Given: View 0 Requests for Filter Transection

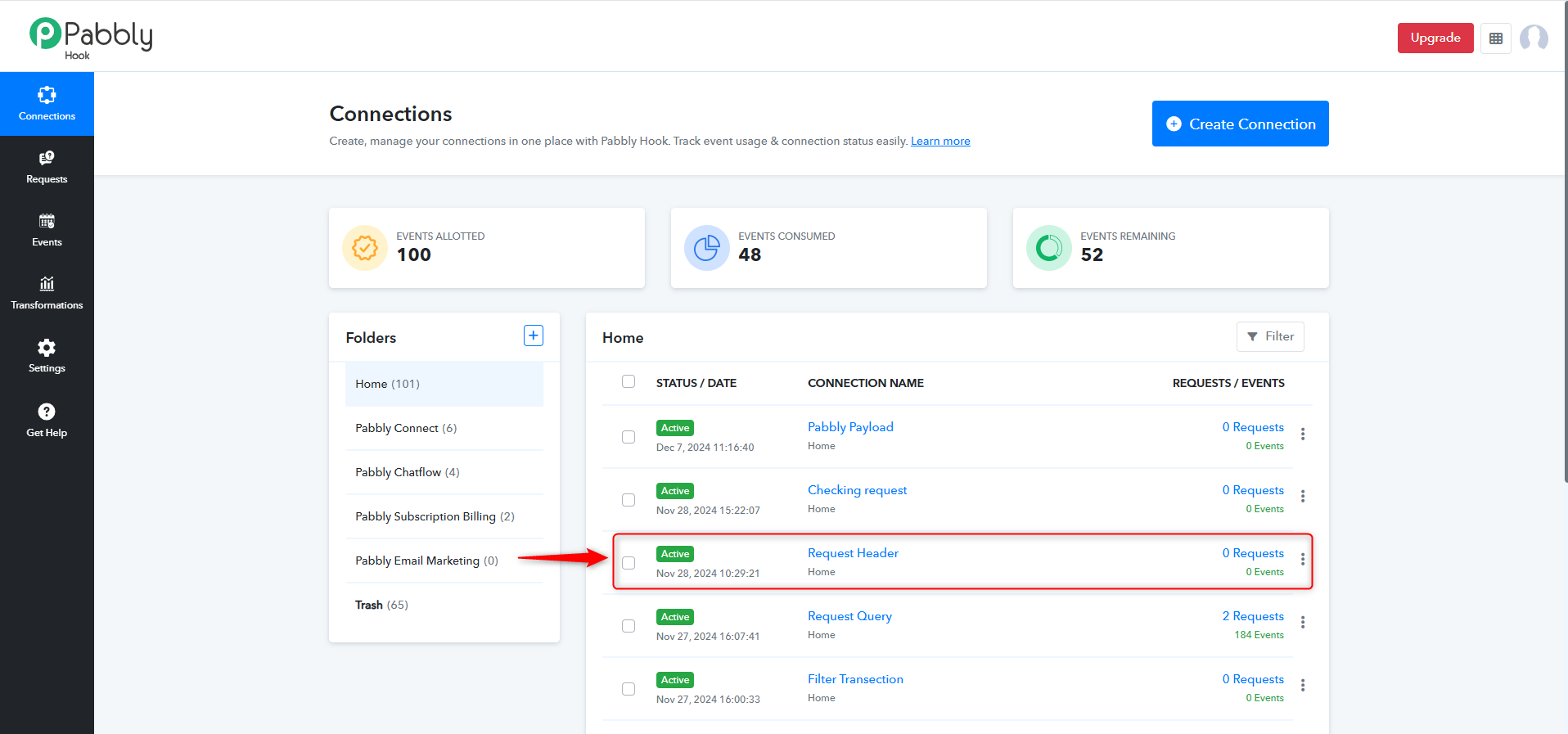Looking at the screenshot, I should pos(1253,679).
